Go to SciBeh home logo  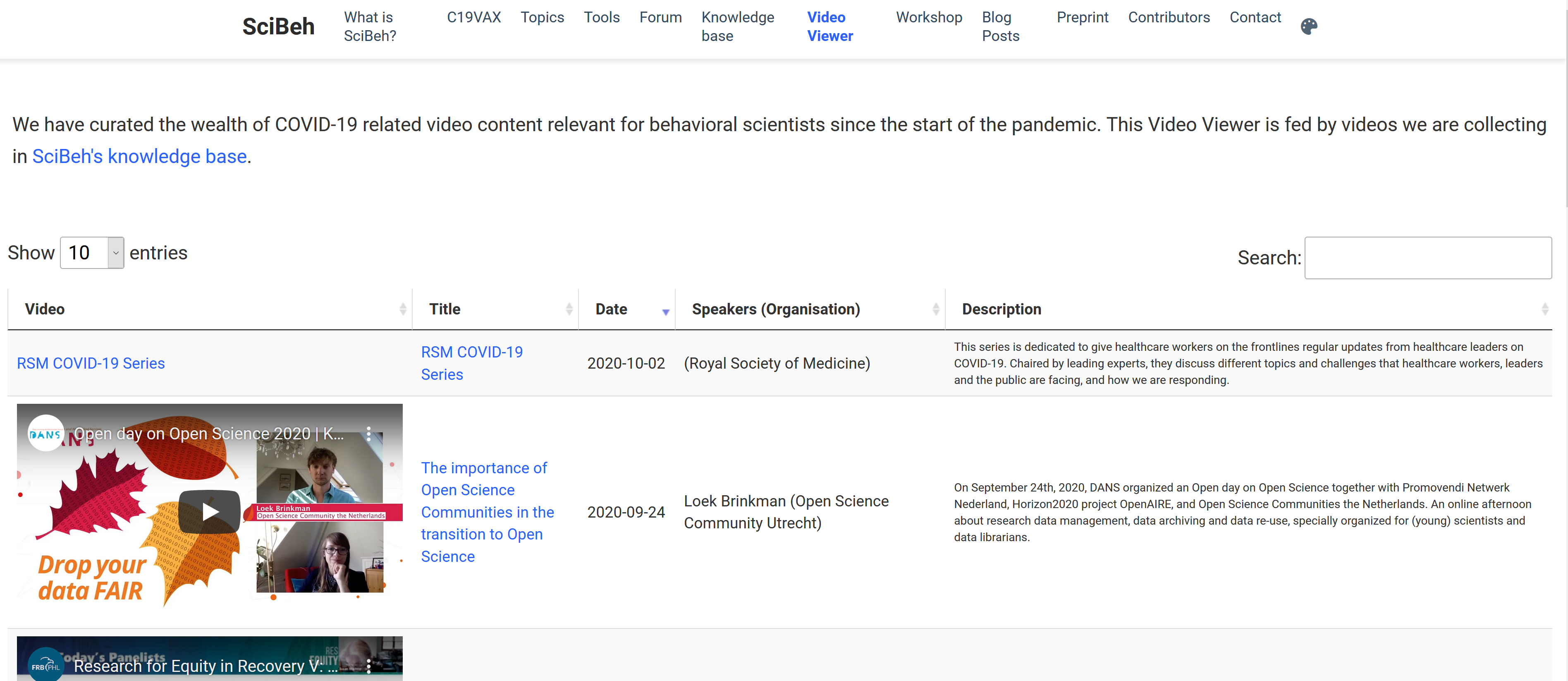(278, 27)
